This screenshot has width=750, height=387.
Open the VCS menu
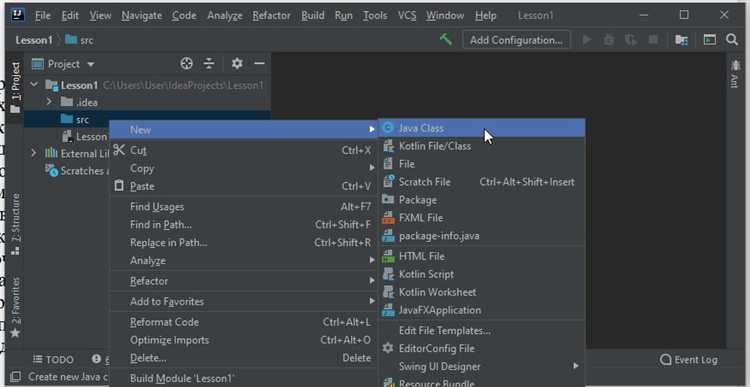click(x=407, y=16)
